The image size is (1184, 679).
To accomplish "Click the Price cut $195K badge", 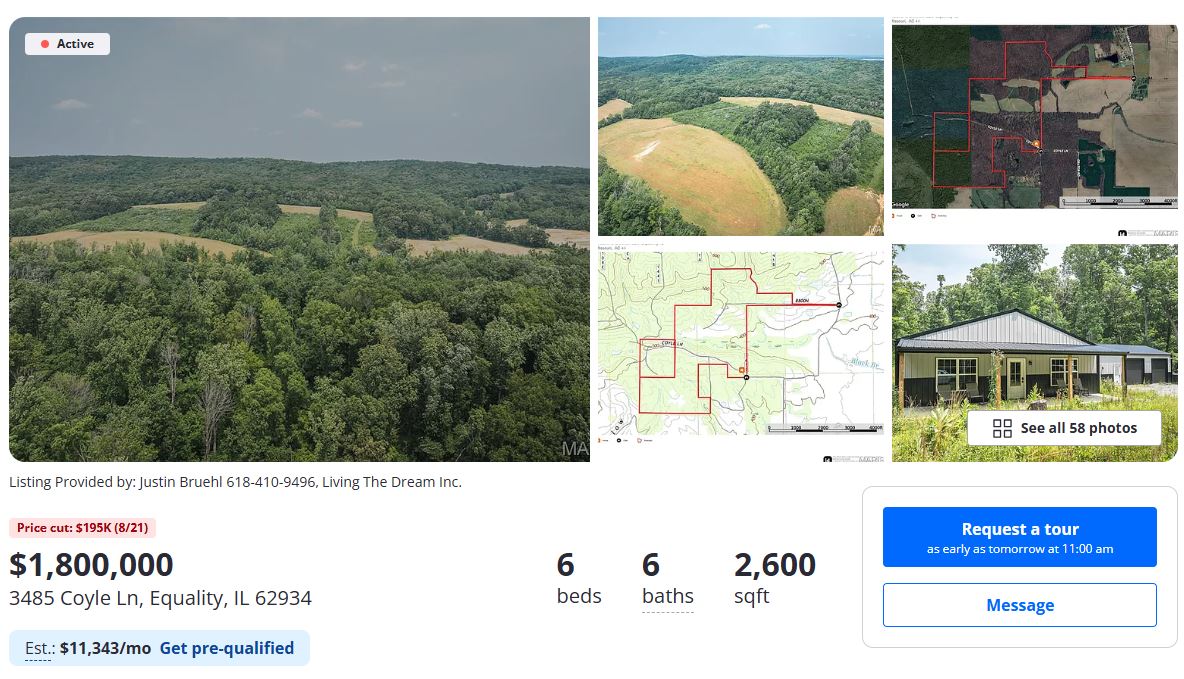I will click(83, 528).
